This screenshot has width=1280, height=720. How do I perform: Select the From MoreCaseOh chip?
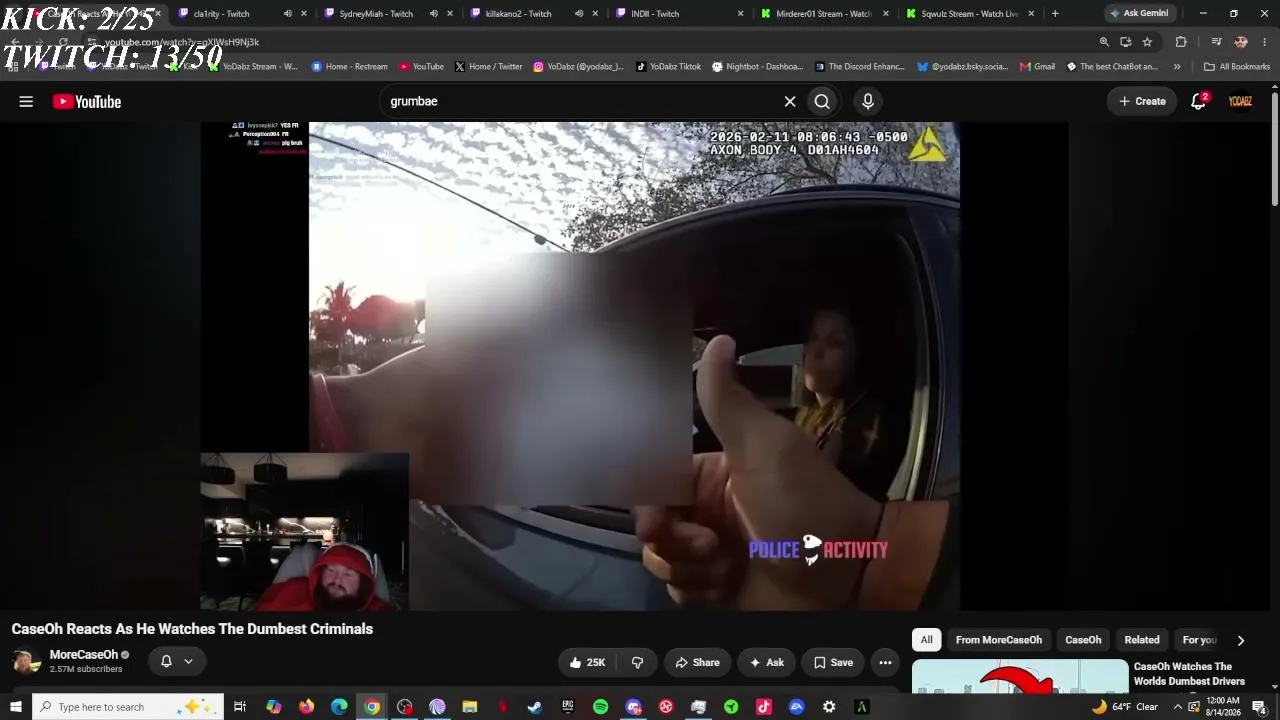click(999, 640)
